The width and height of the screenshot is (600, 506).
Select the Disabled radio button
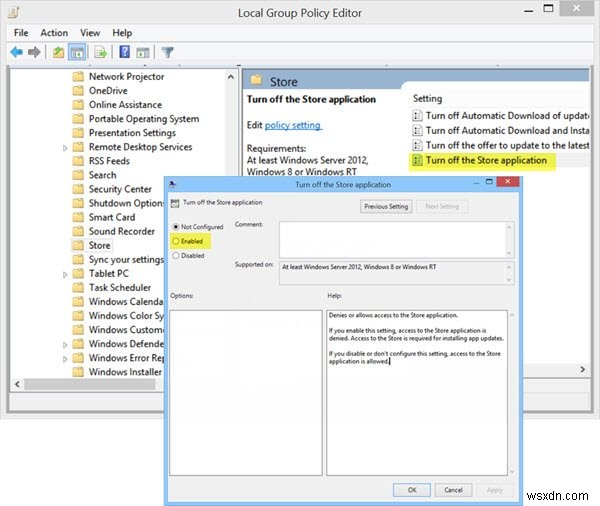pos(176,255)
